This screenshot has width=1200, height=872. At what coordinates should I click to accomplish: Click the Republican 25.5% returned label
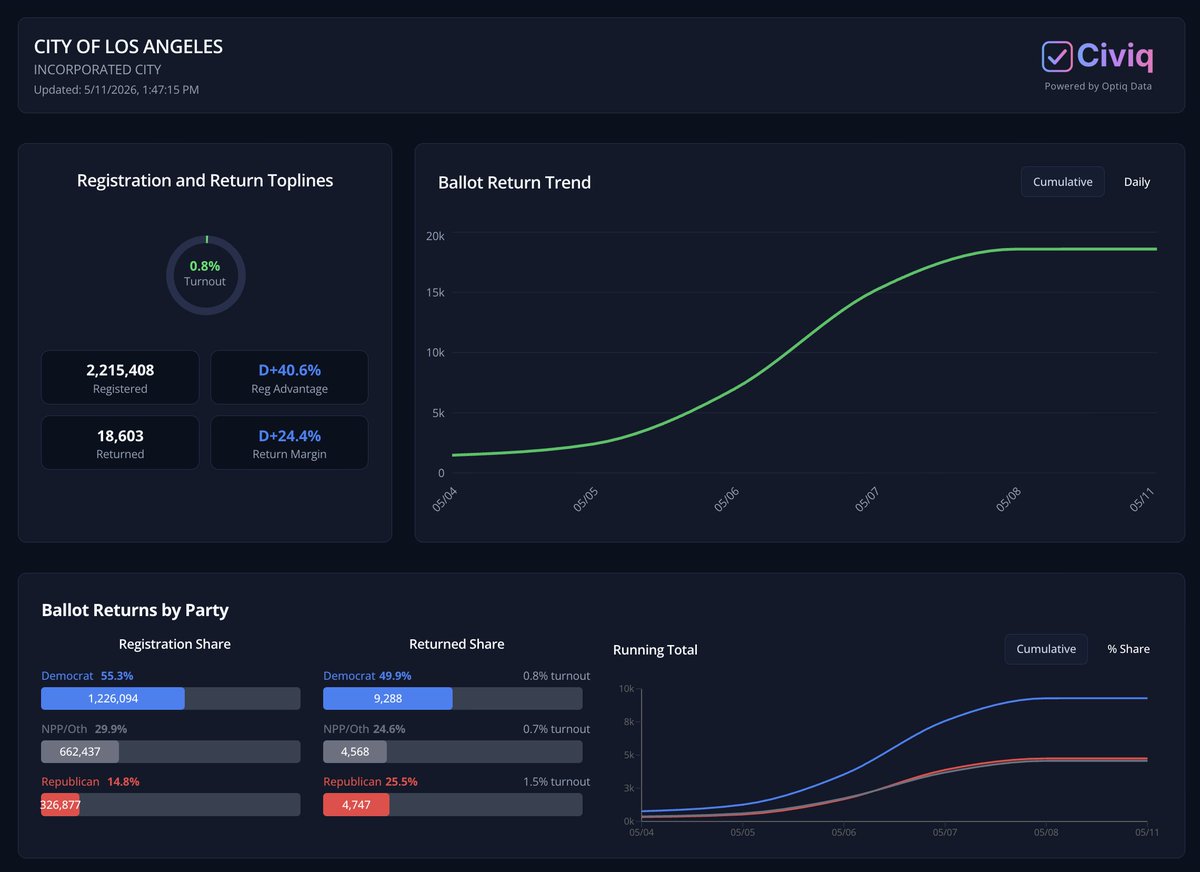click(x=370, y=782)
